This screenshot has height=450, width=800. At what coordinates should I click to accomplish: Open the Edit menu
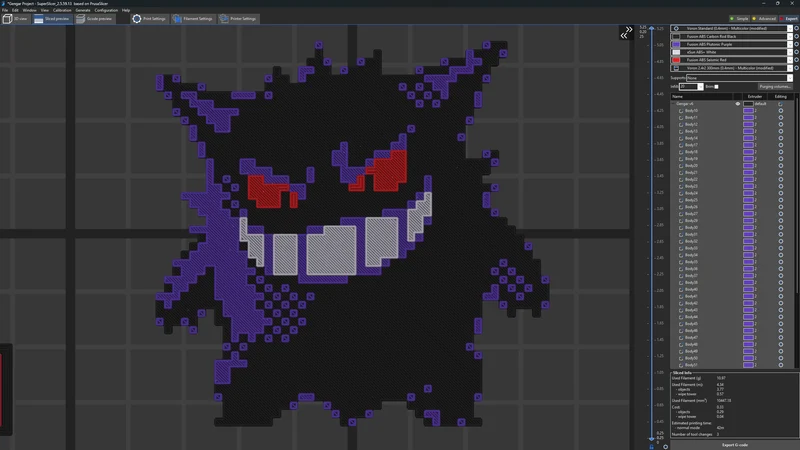pos(15,10)
